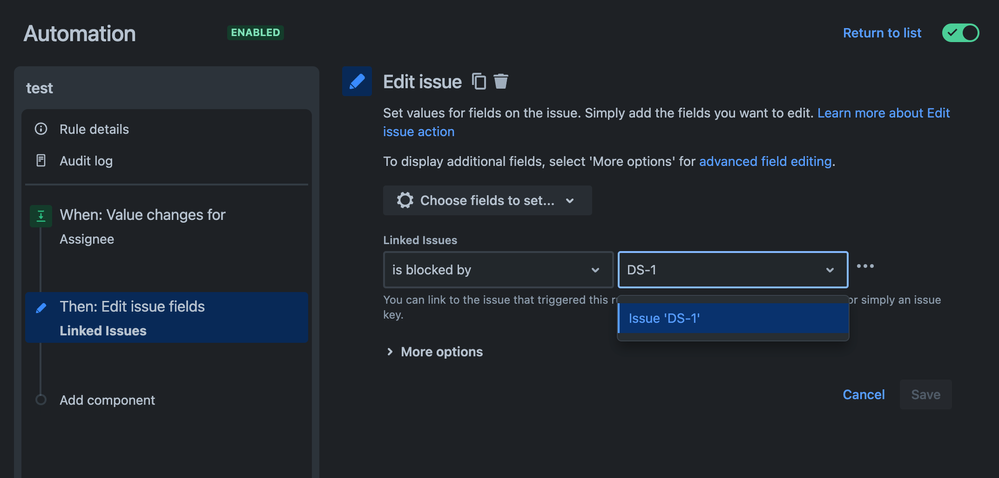Open the three-dots menu next to DS-1
The height and width of the screenshot is (478, 999).
[865, 266]
